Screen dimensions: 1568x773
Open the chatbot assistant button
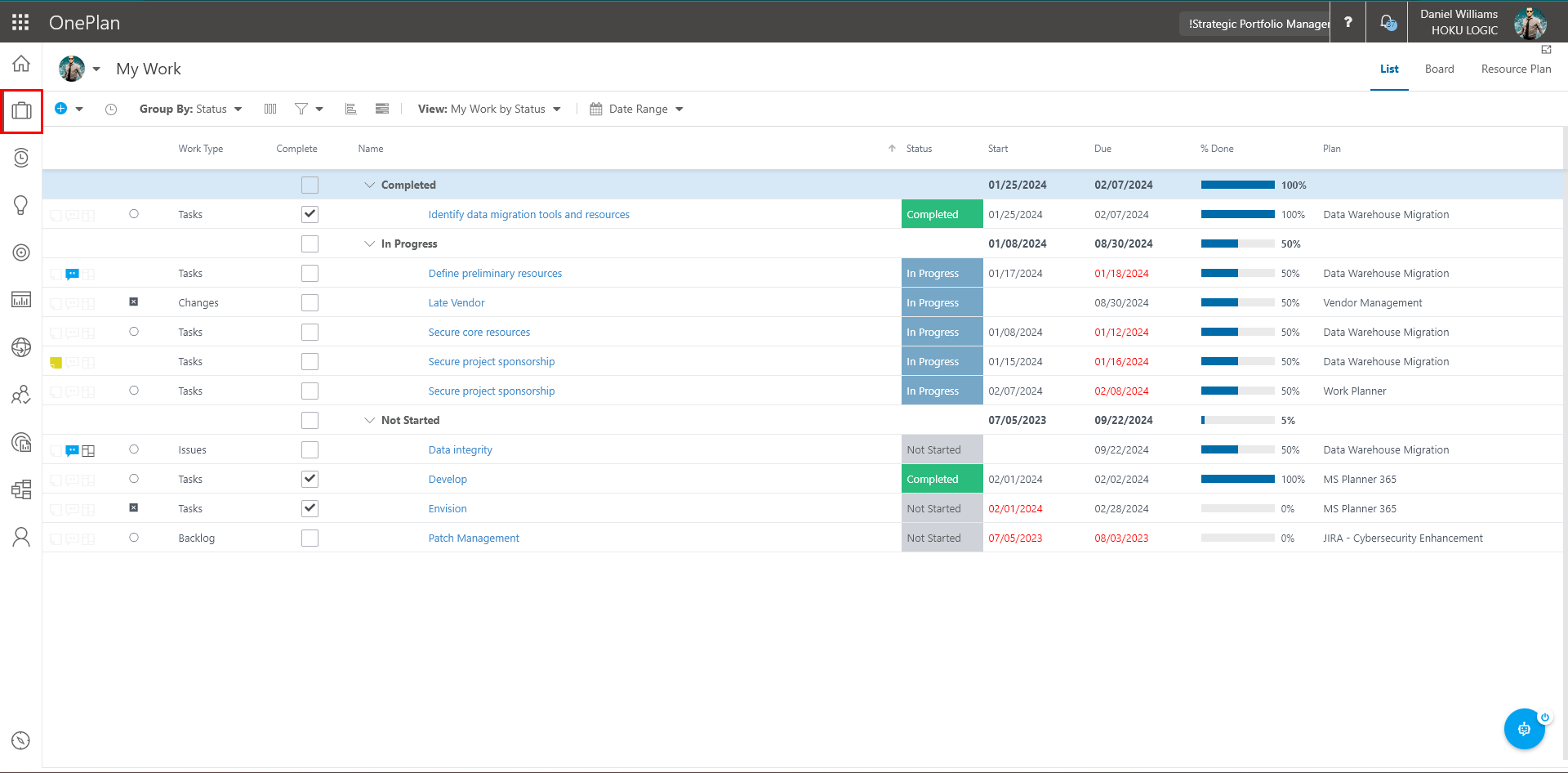[1524, 729]
